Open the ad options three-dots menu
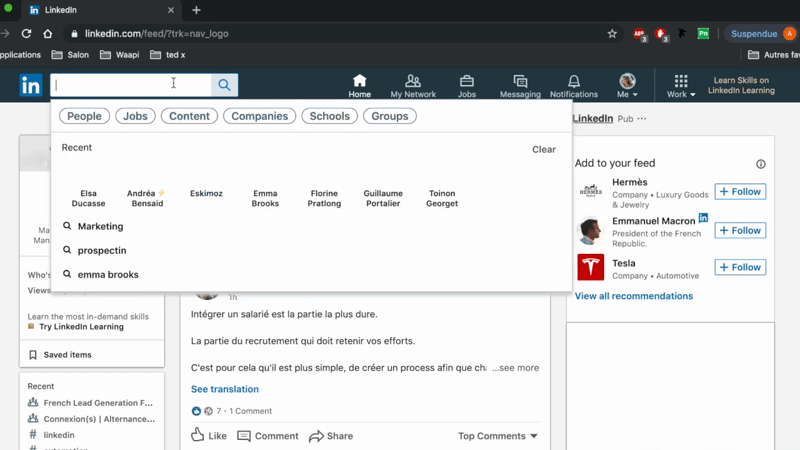Image resolution: width=800 pixels, height=450 pixels. coord(642,118)
